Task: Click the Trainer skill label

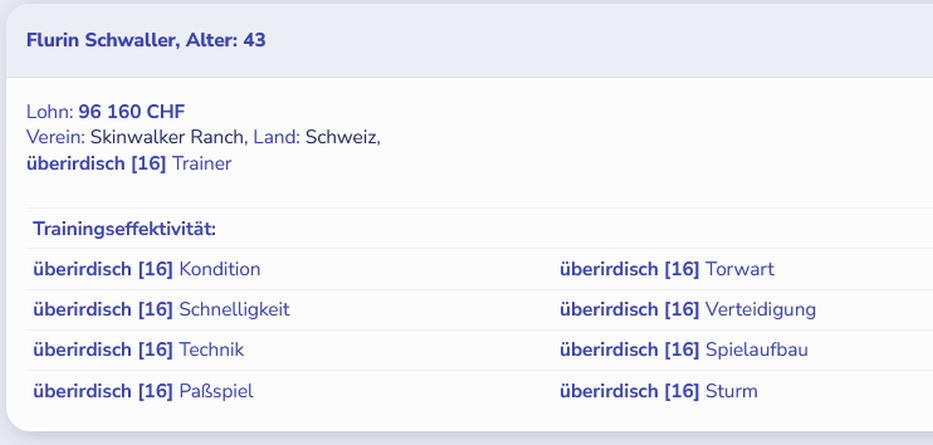Action: tap(201, 163)
